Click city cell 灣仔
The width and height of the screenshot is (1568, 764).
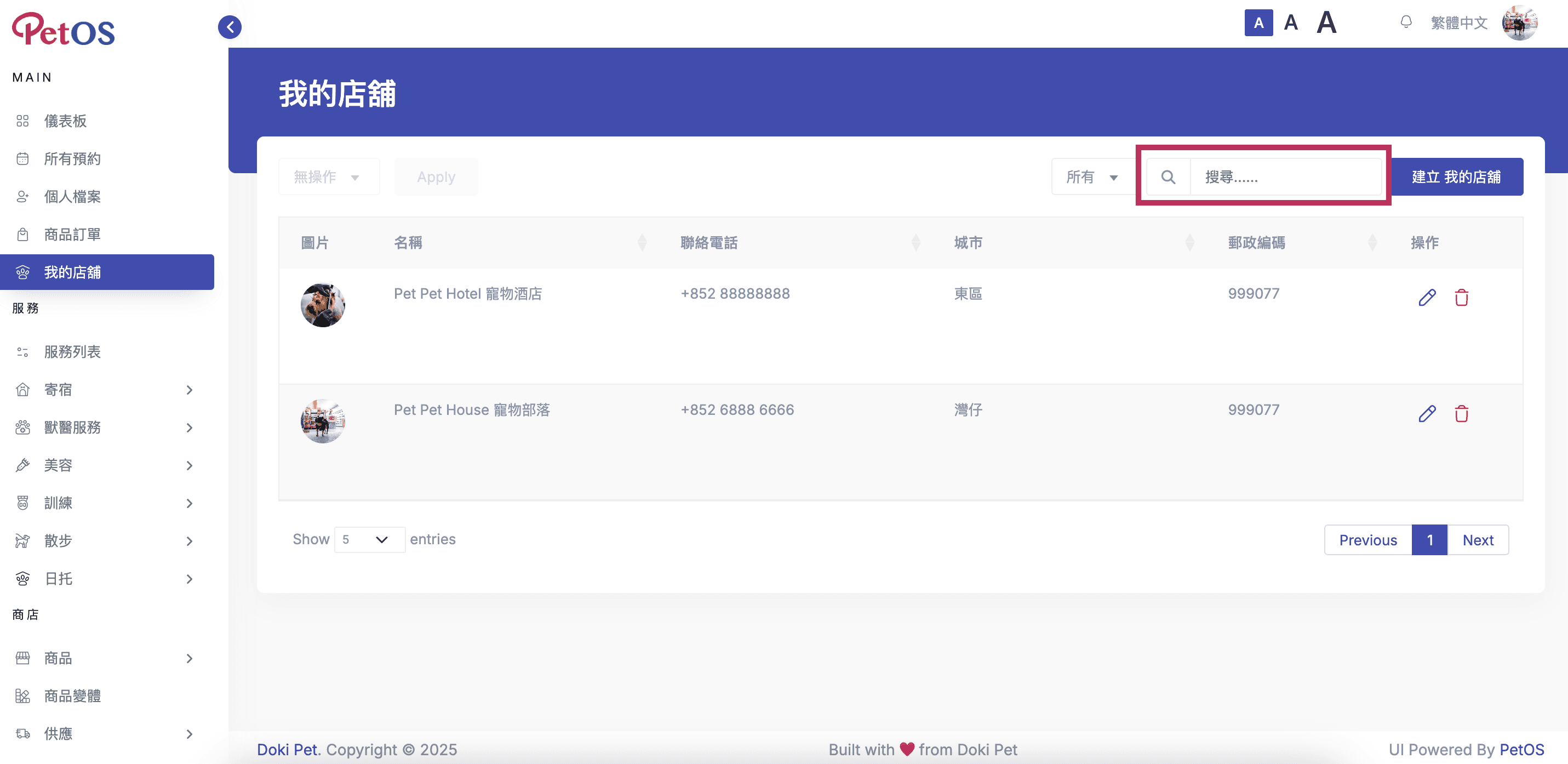point(968,410)
